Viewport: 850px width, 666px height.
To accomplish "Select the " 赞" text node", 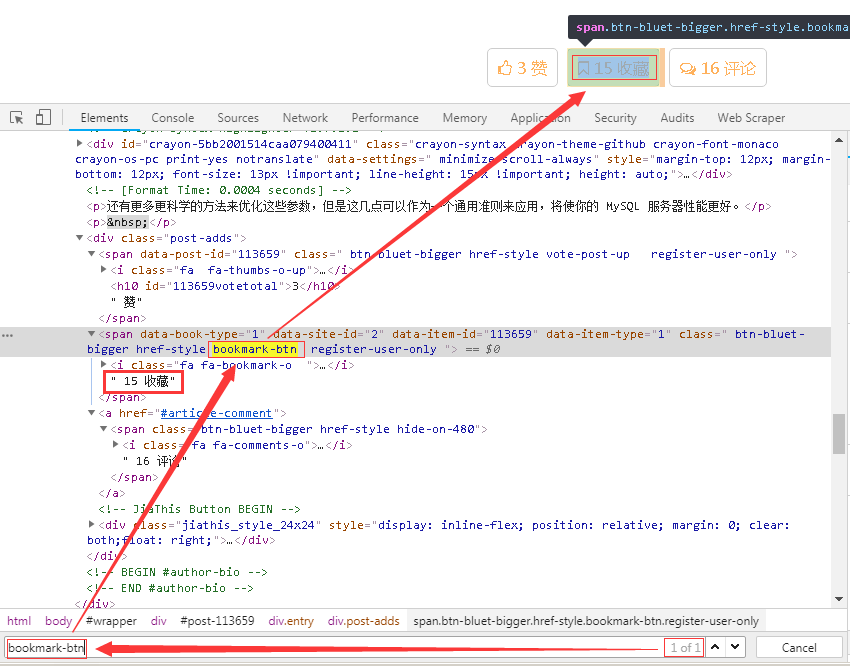I will tap(126, 302).
